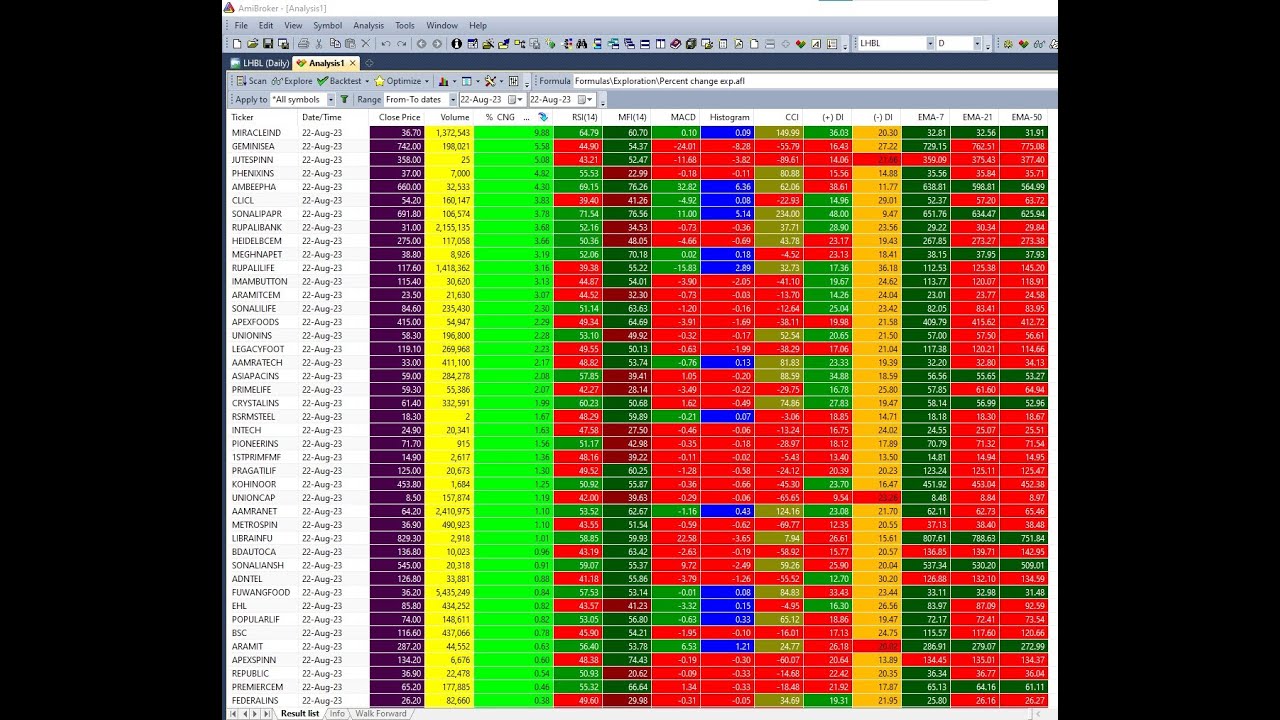The width and height of the screenshot is (1280, 720).
Task: Click the Explore button
Action: [292, 81]
